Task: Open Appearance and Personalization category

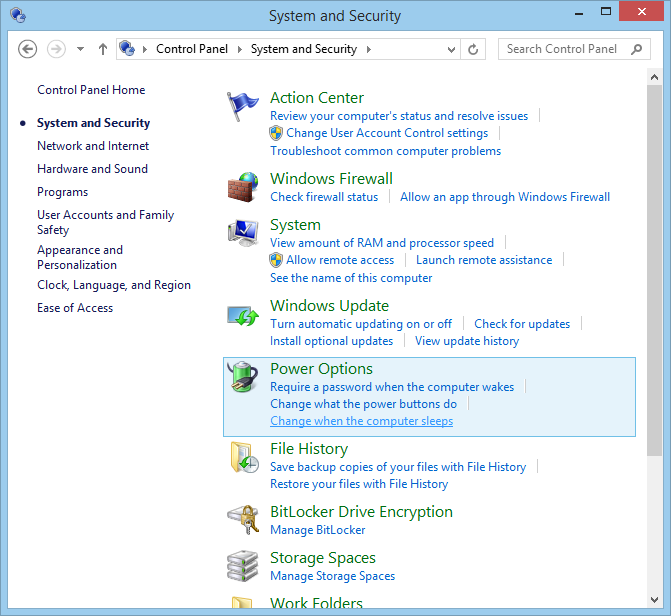Action: click(80, 257)
